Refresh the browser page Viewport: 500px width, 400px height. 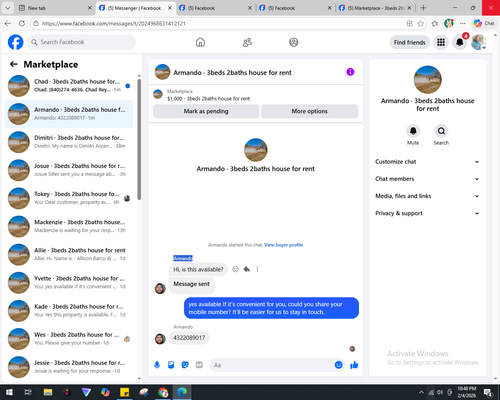[22, 23]
